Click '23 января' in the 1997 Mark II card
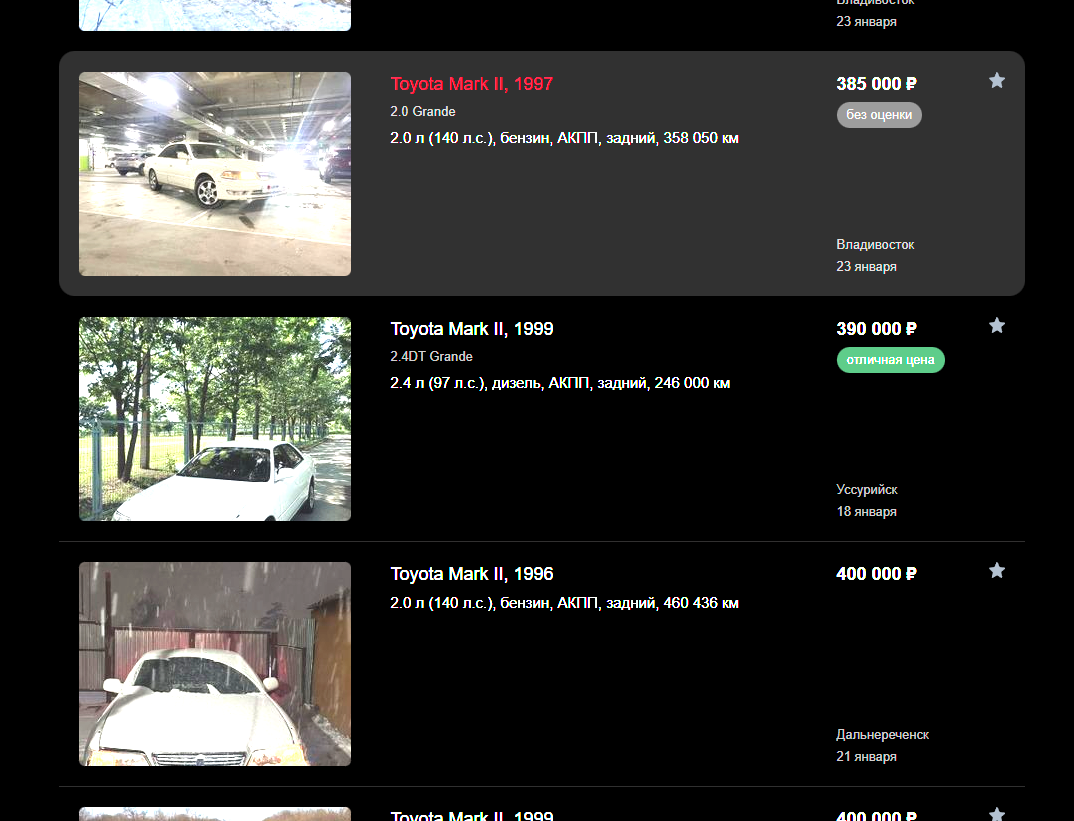The width and height of the screenshot is (1074, 821). pos(866,267)
